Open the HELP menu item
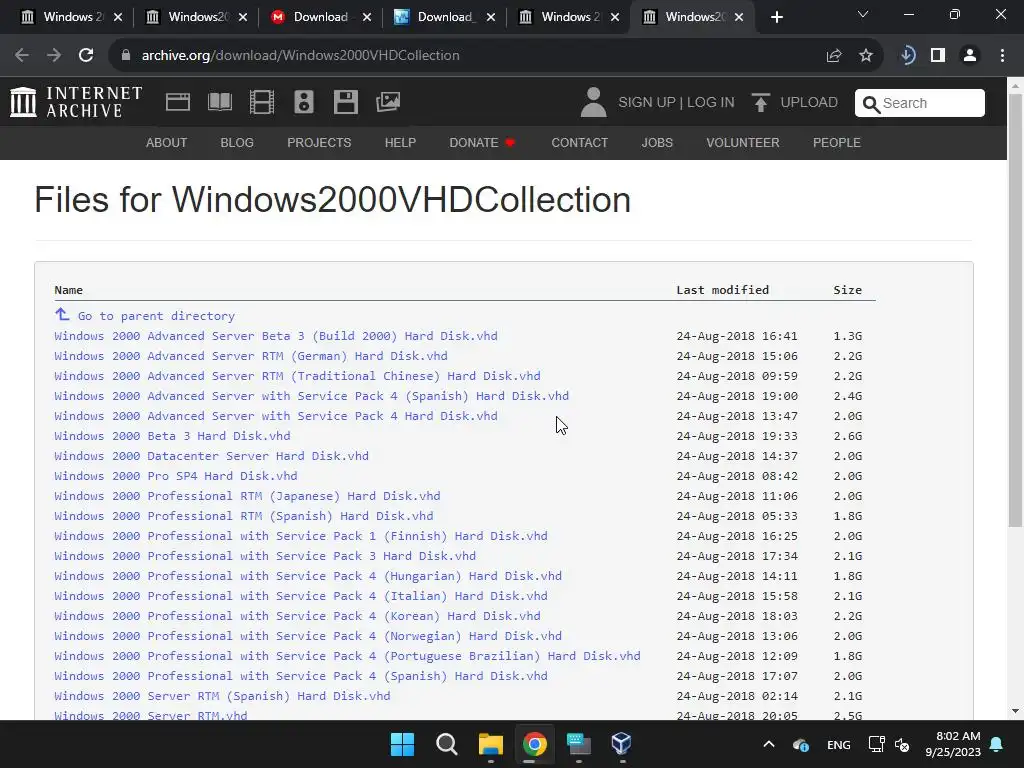This screenshot has height=768, width=1024. point(400,142)
